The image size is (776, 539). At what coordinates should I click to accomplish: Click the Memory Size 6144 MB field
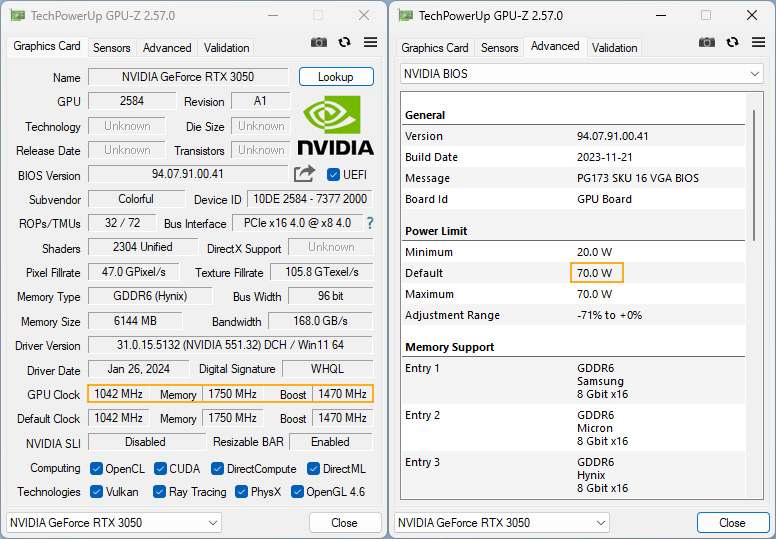135,321
